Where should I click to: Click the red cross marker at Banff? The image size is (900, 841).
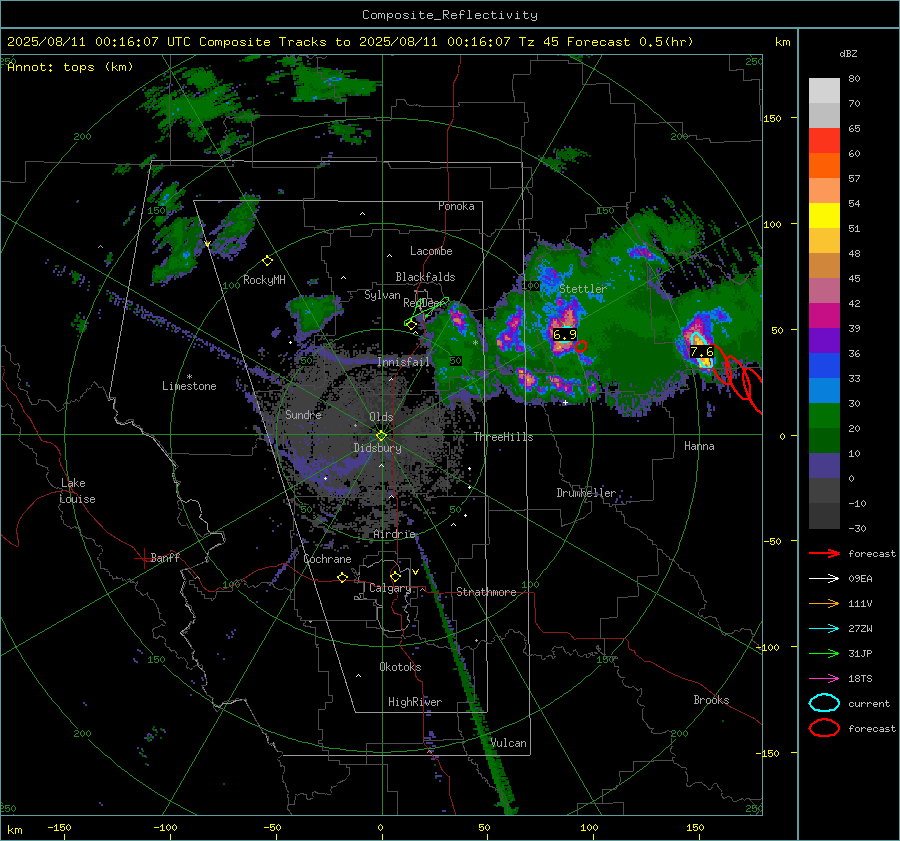pyautogui.click(x=143, y=557)
